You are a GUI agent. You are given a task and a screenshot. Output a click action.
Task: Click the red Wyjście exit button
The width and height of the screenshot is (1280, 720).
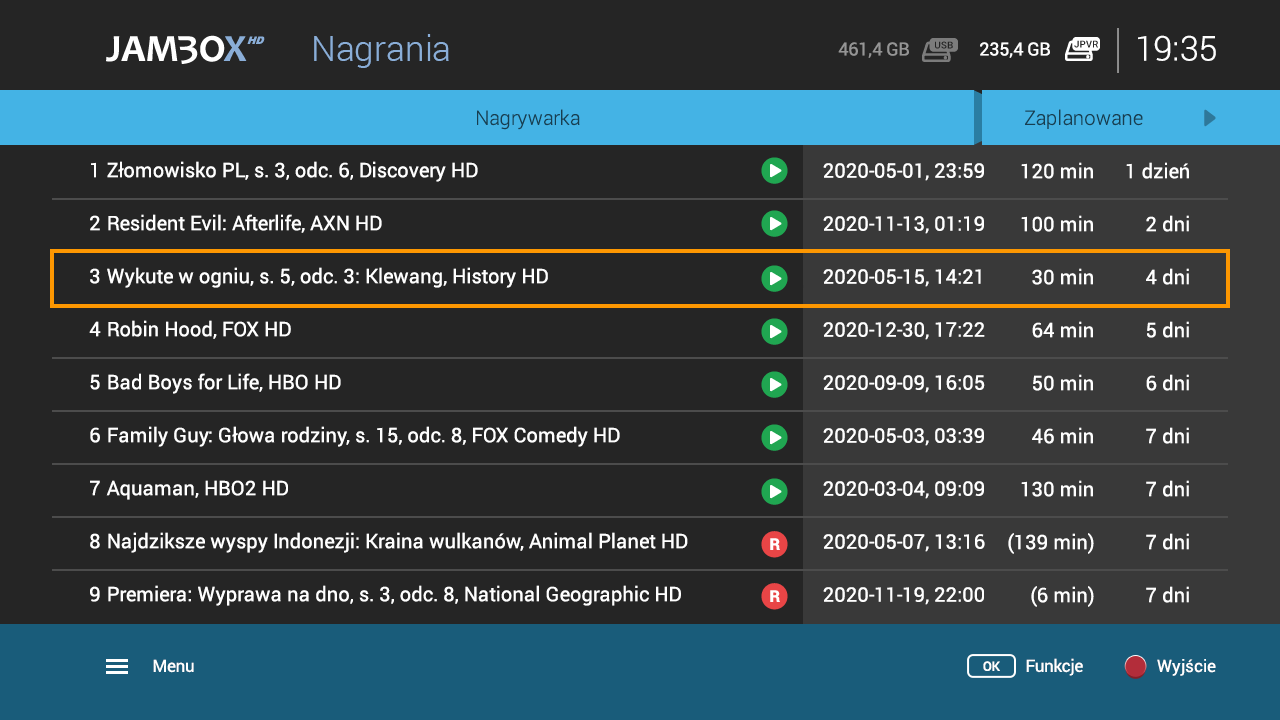[1135, 666]
